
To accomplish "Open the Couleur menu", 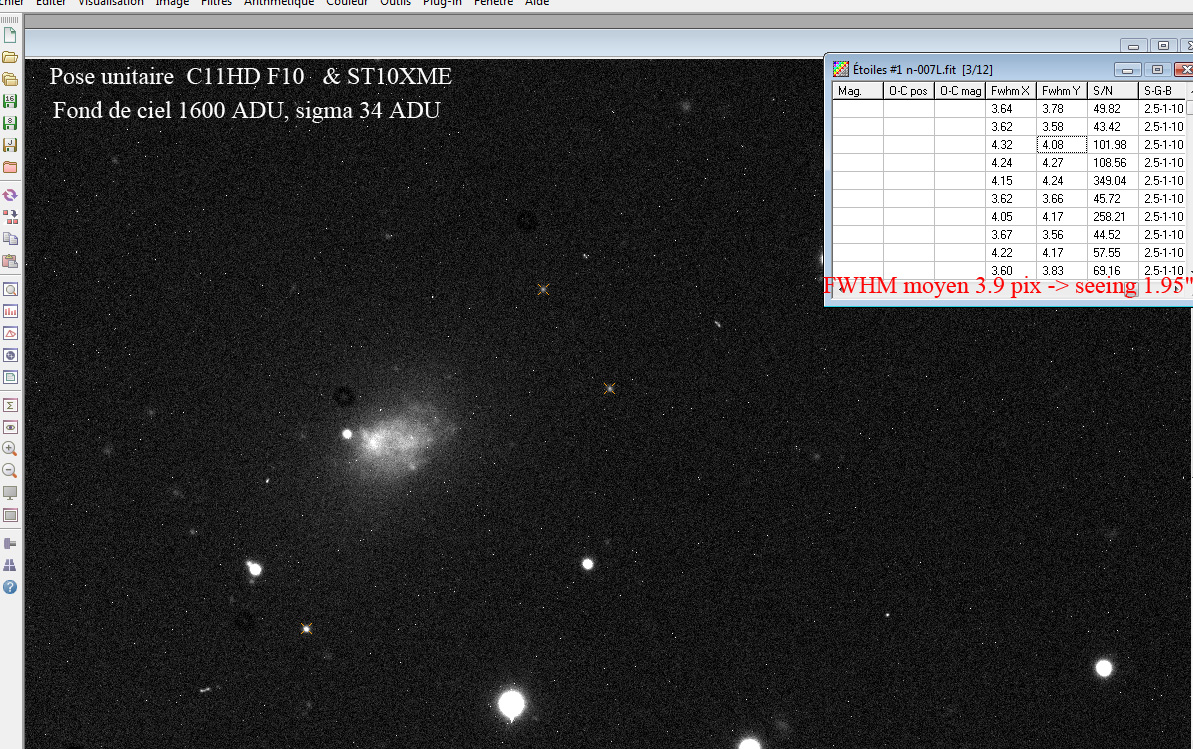I will 347,3.
